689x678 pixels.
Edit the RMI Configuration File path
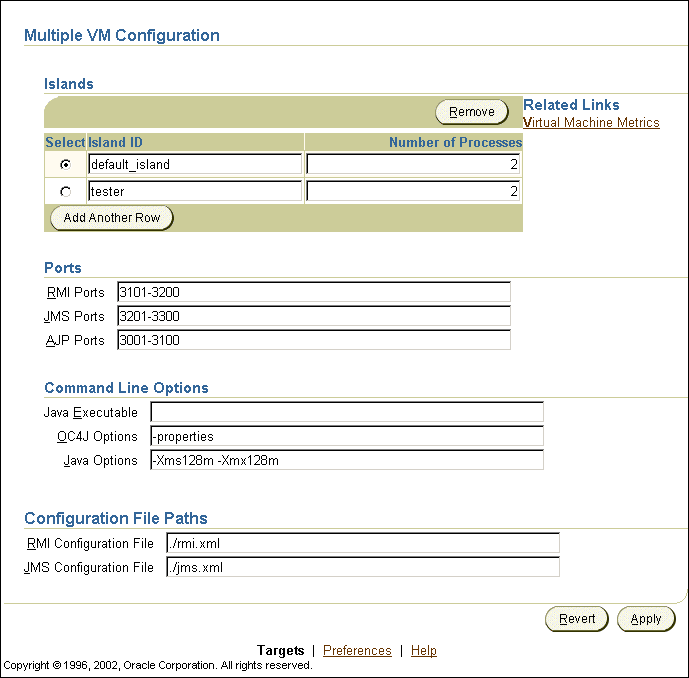(x=363, y=544)
